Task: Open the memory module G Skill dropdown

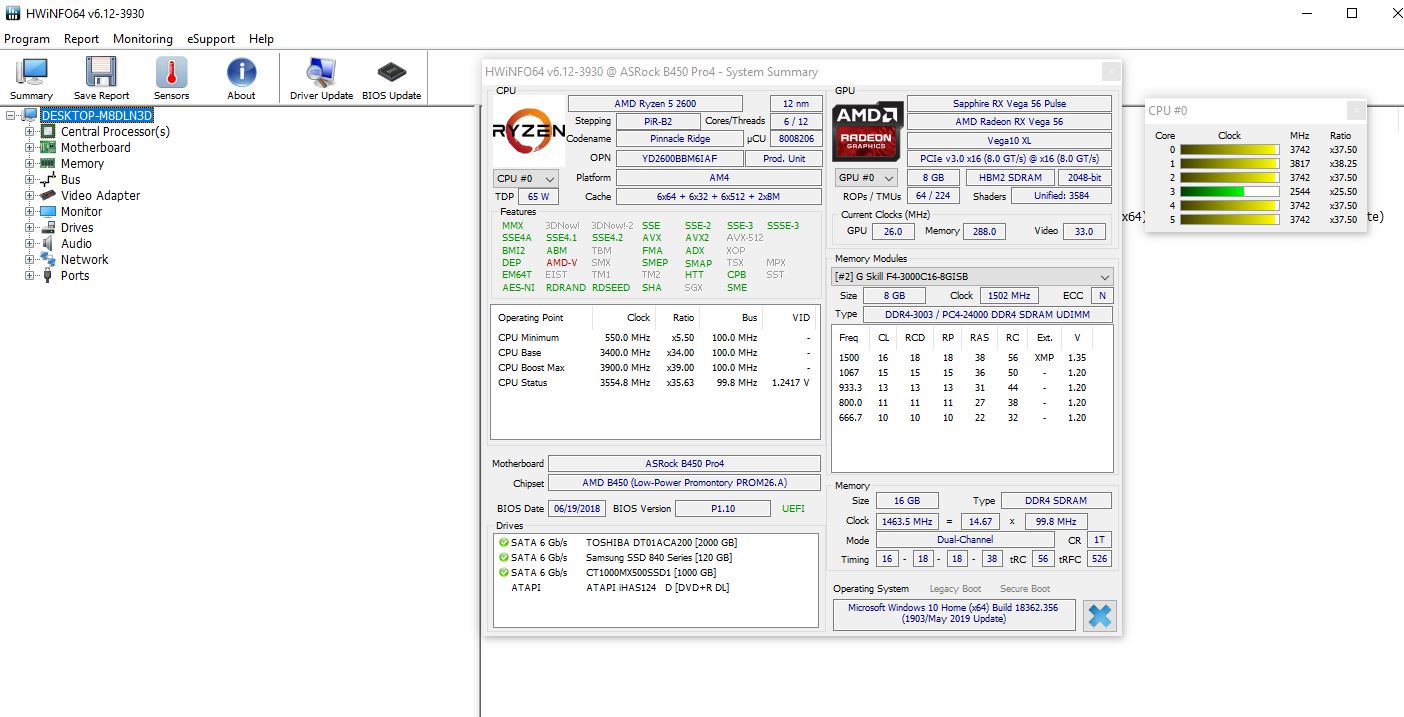Action: tap(972, 277)
